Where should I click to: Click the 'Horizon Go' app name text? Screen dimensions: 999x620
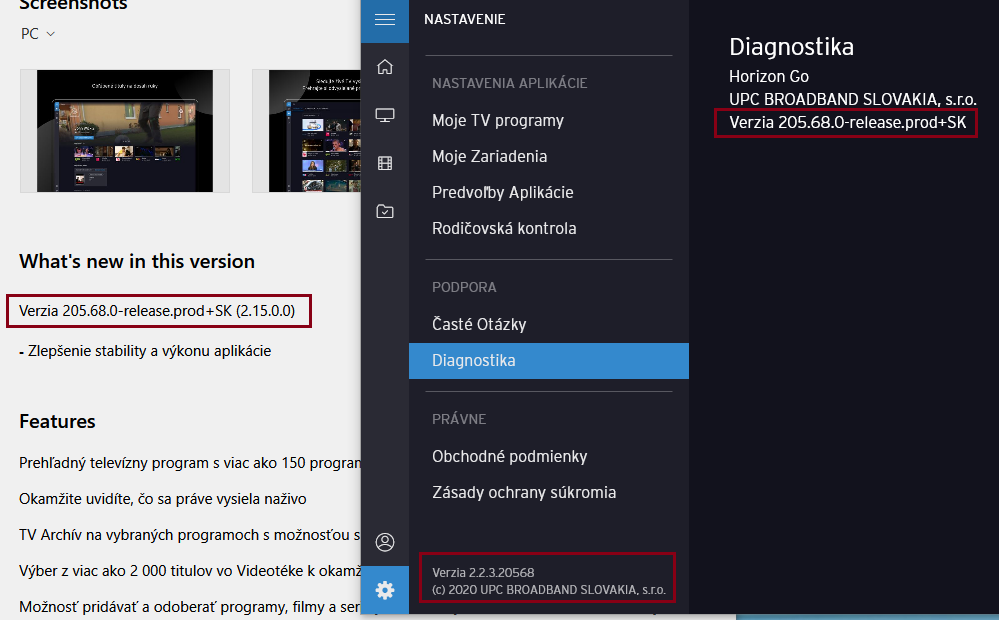coord(769,76)
